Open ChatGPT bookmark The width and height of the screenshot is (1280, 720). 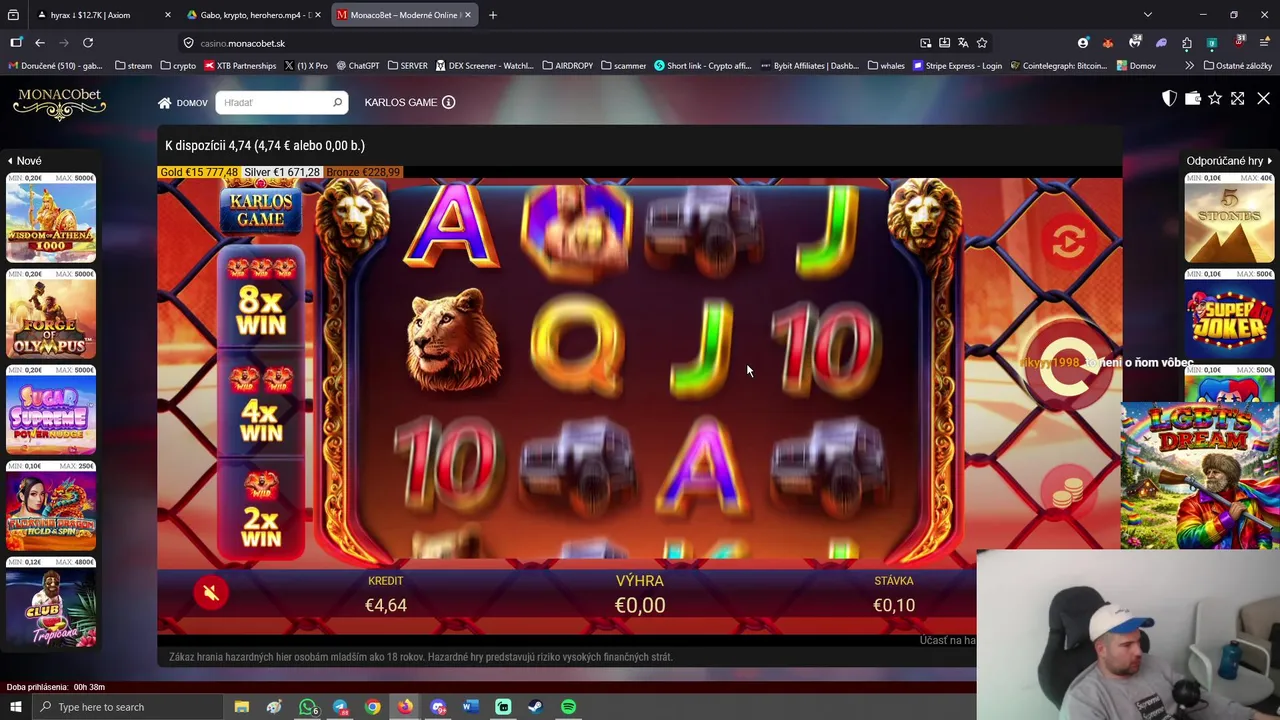tap(358, 66)
